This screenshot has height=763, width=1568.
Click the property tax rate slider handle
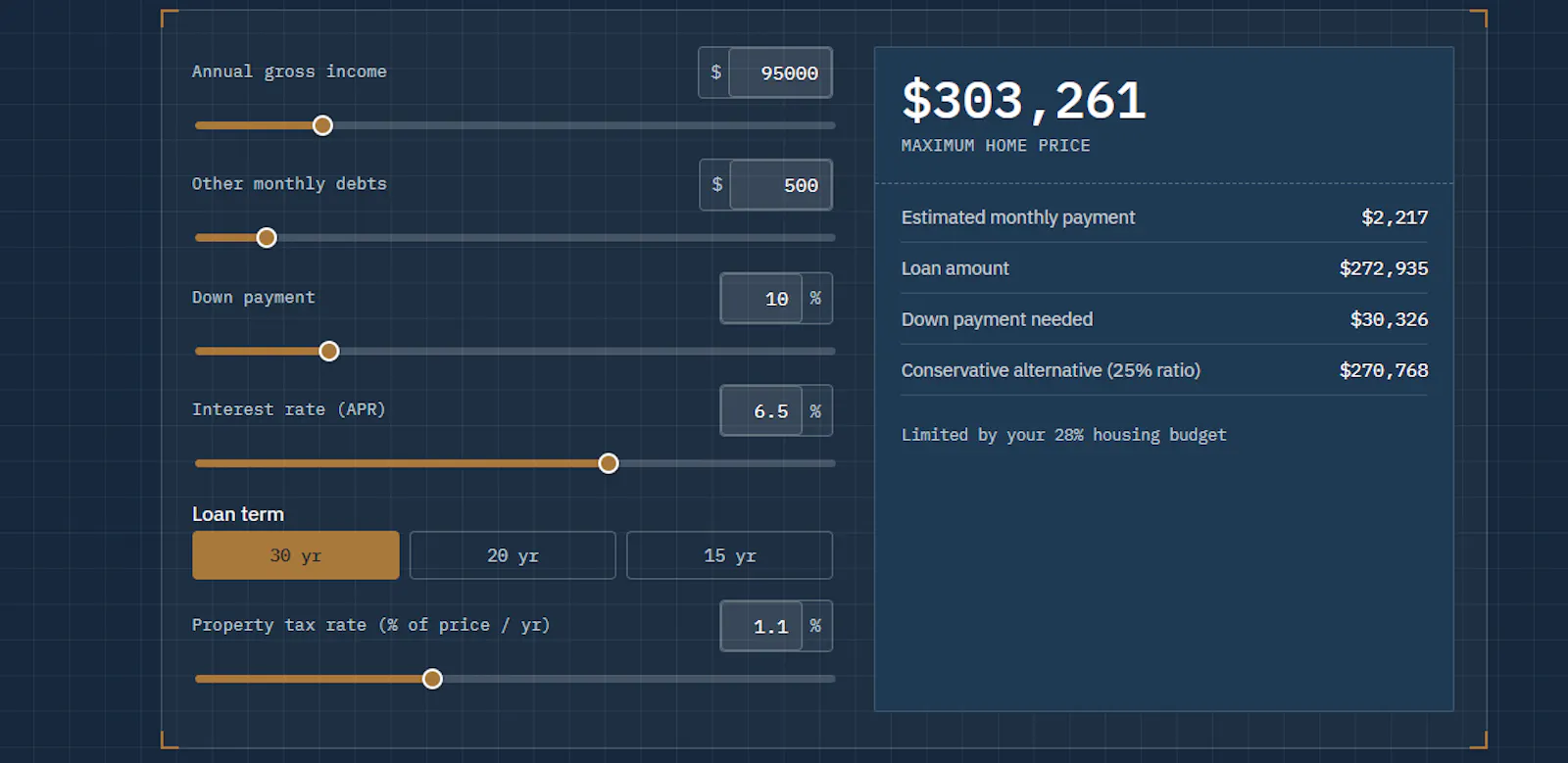click(432, 679)
